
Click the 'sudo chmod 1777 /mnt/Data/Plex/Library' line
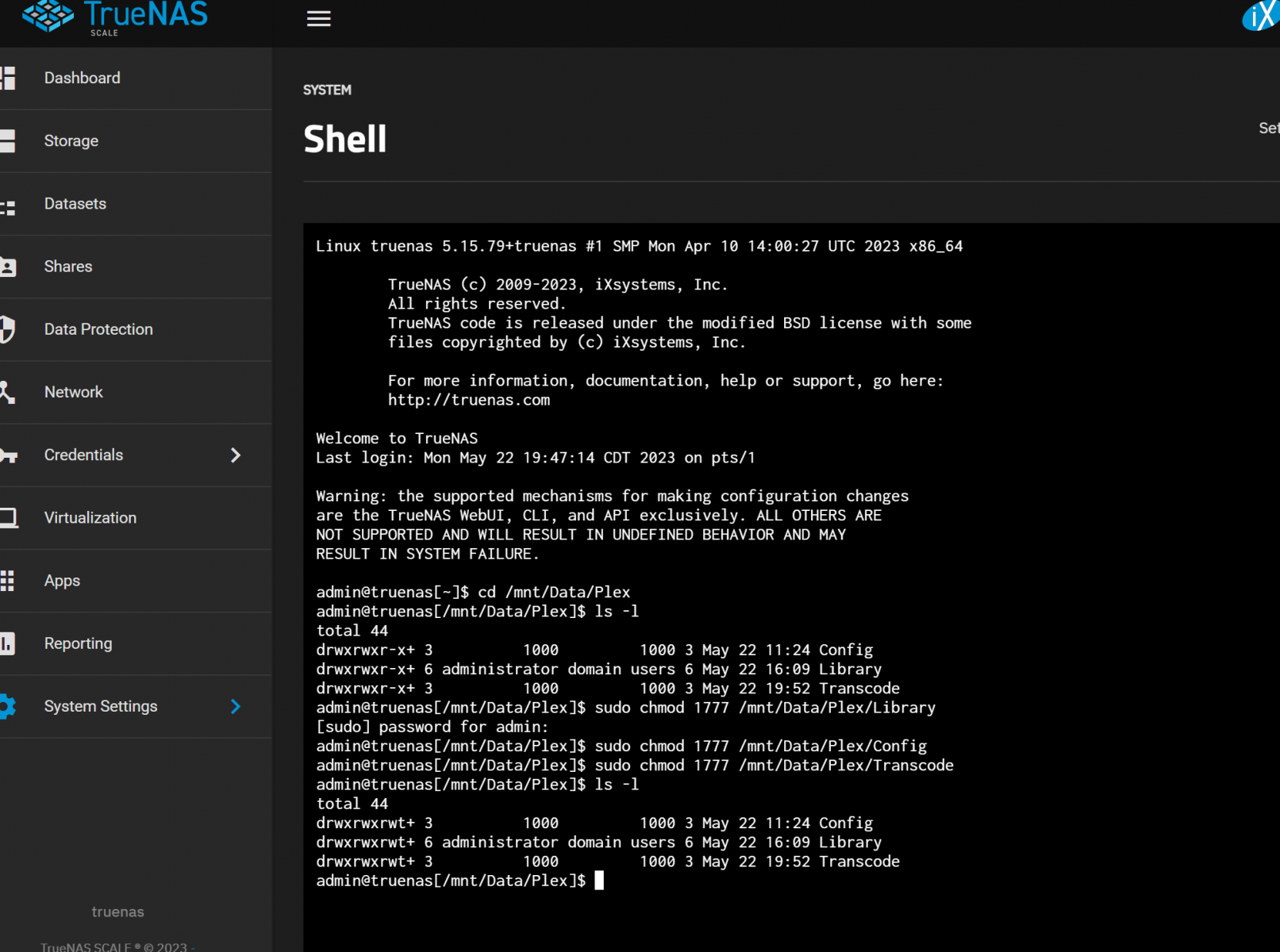click(626, 708)
